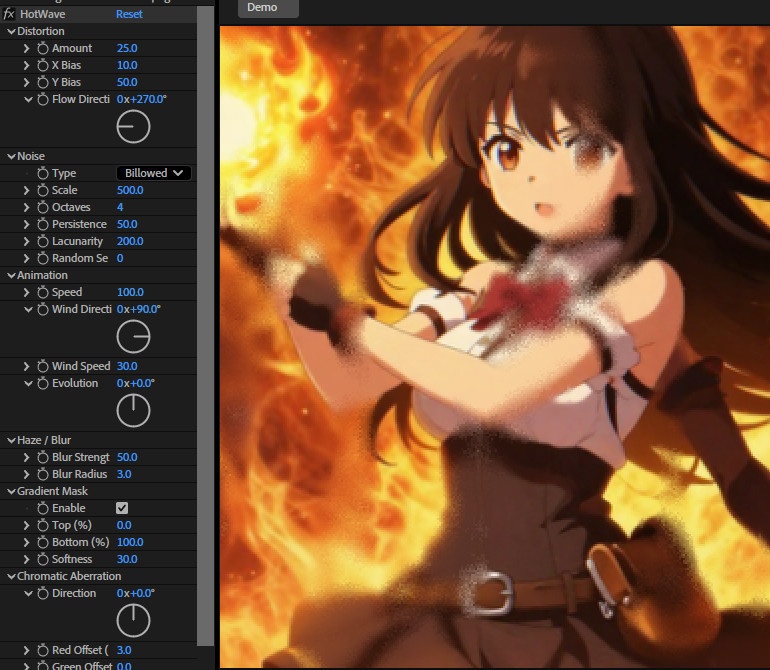Edit the Blur Radius value 3.0

tap(124, 475)
